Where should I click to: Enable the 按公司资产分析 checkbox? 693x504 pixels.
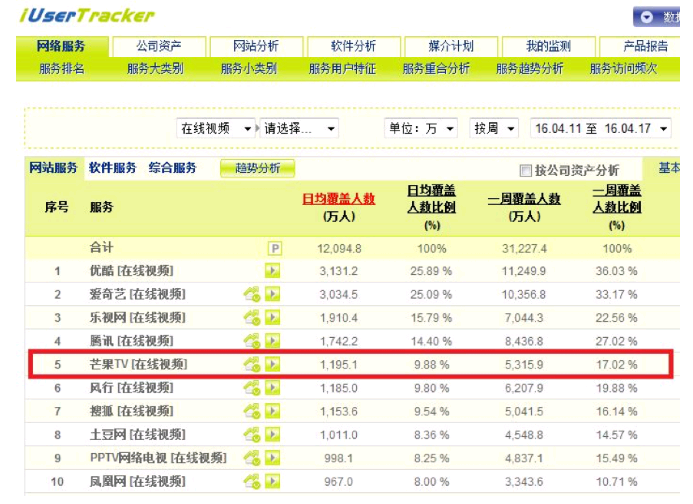(526, 170)
